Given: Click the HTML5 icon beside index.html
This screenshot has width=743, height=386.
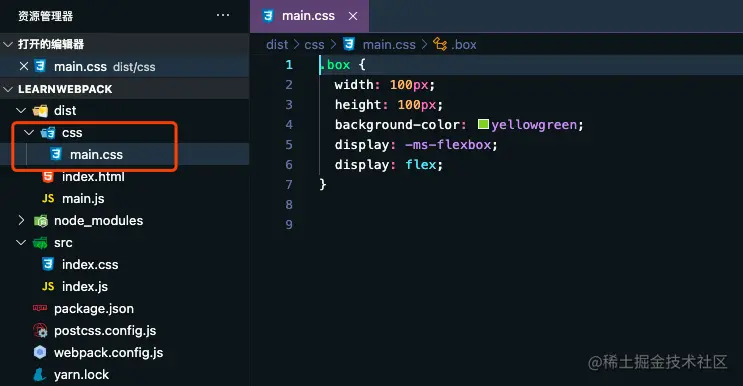Looking at the screenshot, I should tap(48, 177).
